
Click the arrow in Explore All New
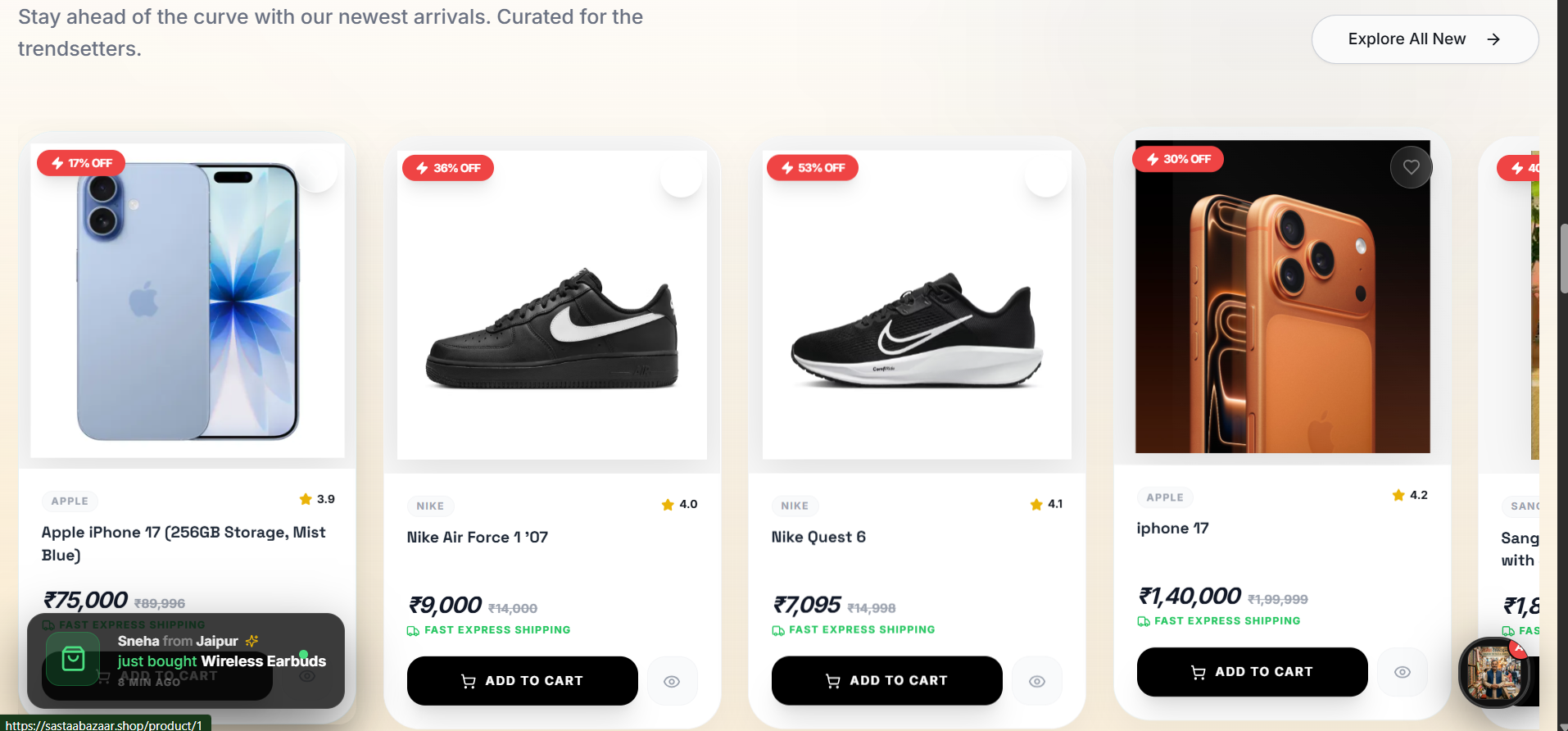(1493, 39)
